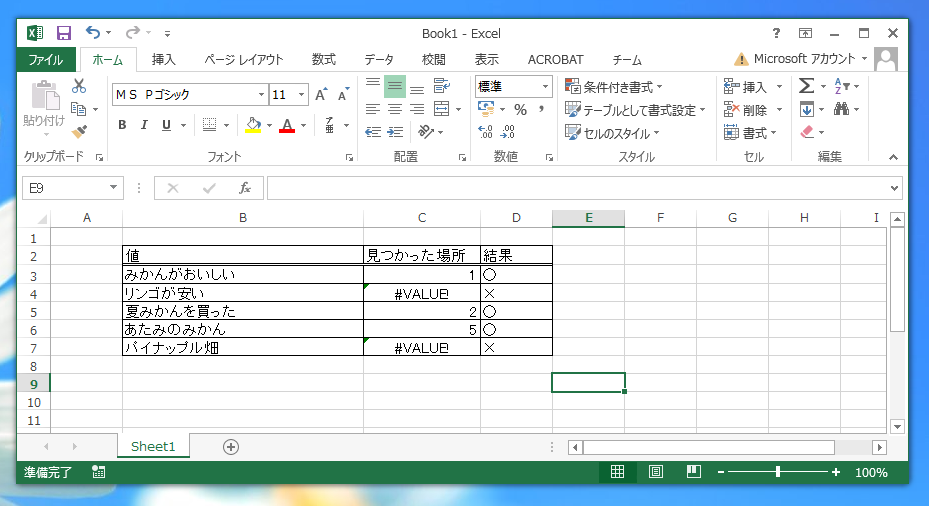The width and height of the screenshot is (929, 506).
Task: Expand the Borders dropdown arrow
Action: [x=226, y=126]
